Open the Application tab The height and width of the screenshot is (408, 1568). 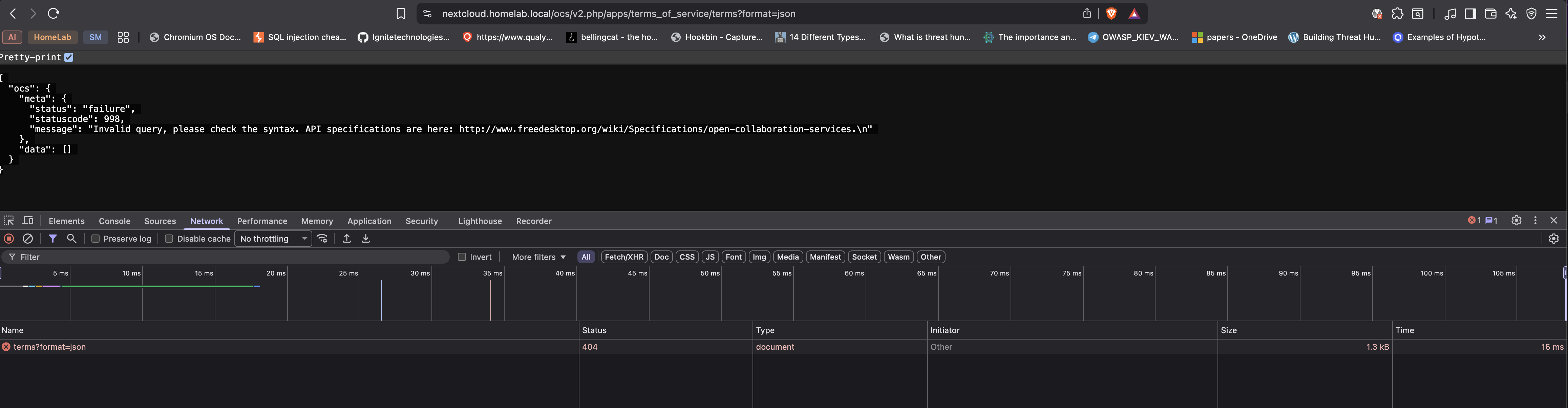[x=369, y=221]
